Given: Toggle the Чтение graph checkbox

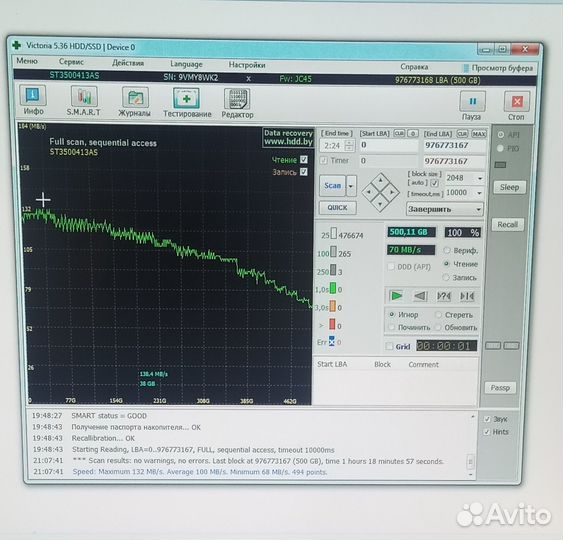Looking at the screenshot, I should [303, 159].
